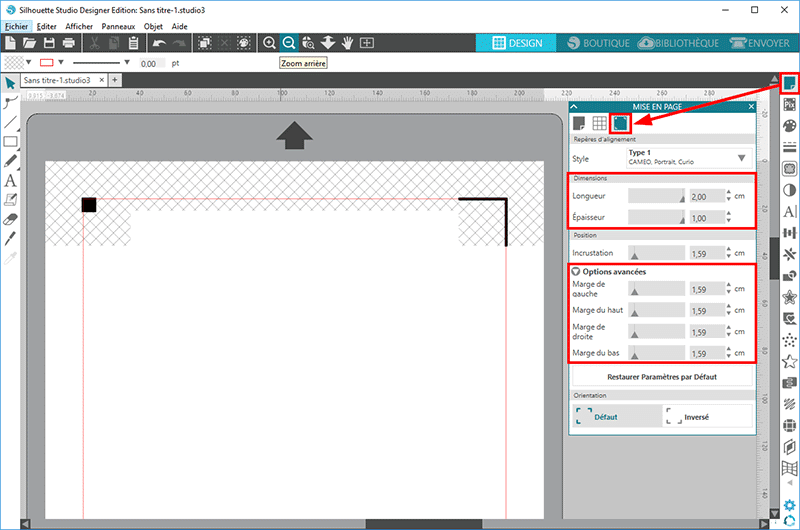This screenshot has width=800, height=530.
Task: Click the Save disk icon
Action: (x=48, y=43)
